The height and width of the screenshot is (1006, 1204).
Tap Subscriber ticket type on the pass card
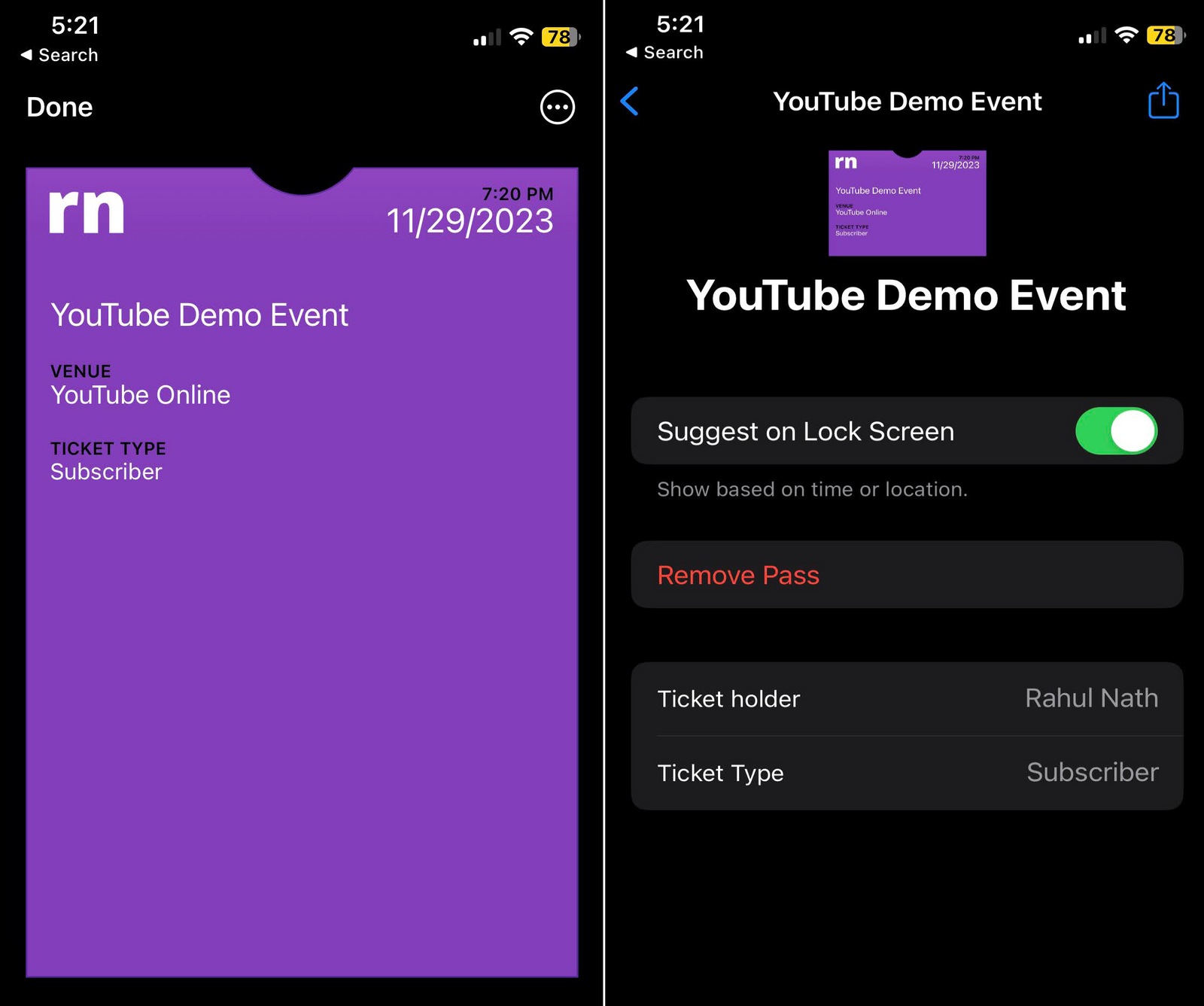[x=106, y=472]
